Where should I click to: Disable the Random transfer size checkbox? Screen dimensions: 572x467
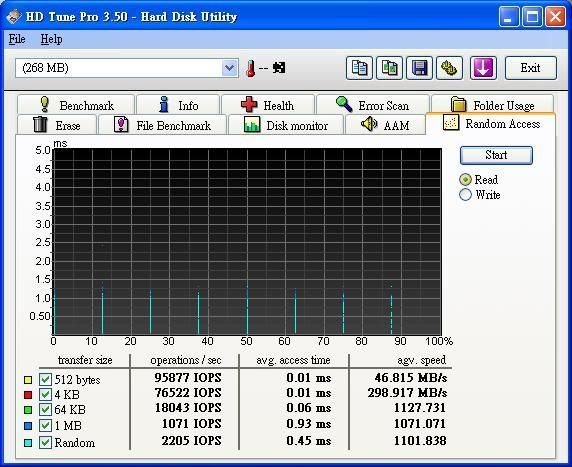45,443
